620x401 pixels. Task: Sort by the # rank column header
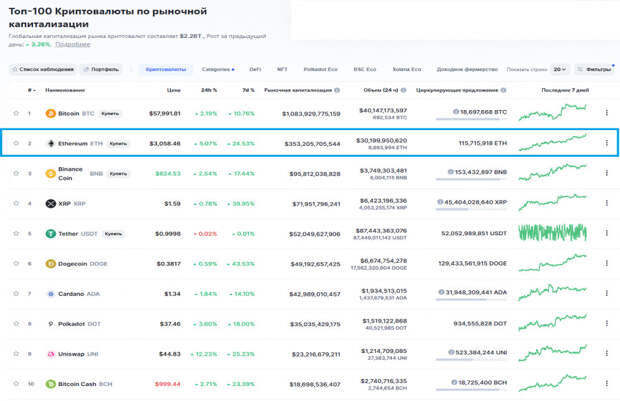32,90
